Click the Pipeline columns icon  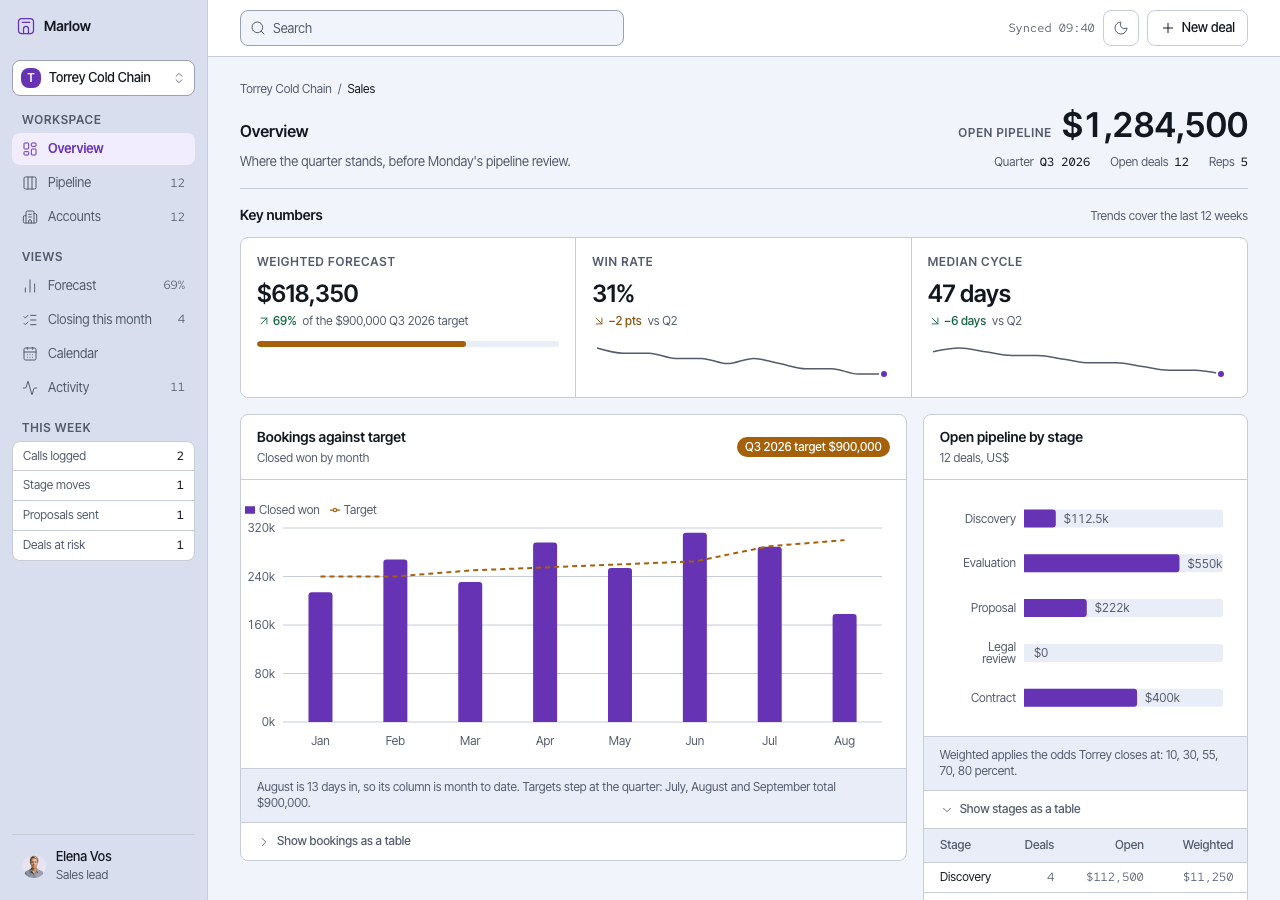[30, 183]
